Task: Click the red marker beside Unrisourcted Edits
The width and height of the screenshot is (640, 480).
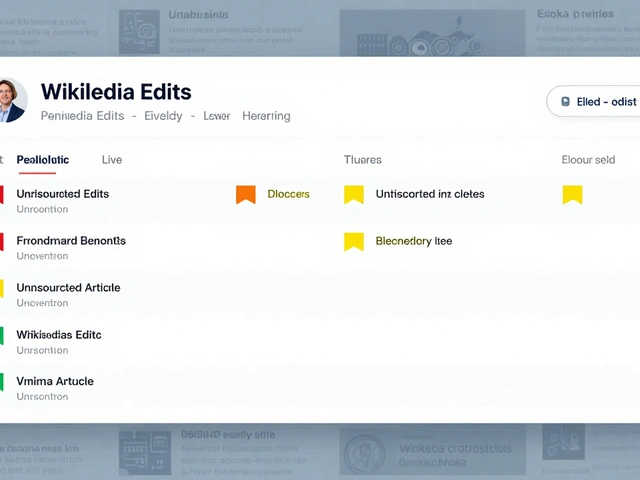Action: click(x=2, y=195)
